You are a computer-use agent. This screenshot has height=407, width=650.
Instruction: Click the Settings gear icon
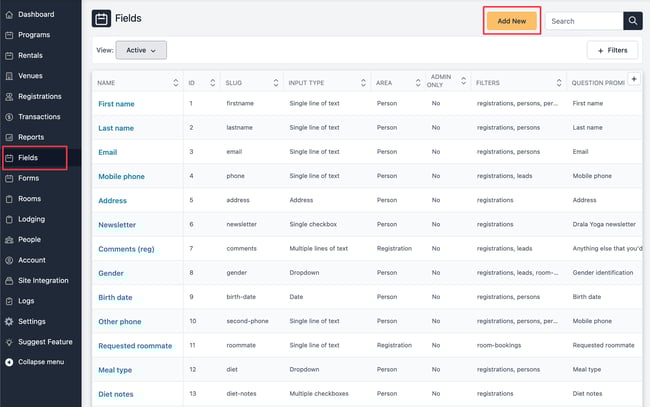click(9, 322)
